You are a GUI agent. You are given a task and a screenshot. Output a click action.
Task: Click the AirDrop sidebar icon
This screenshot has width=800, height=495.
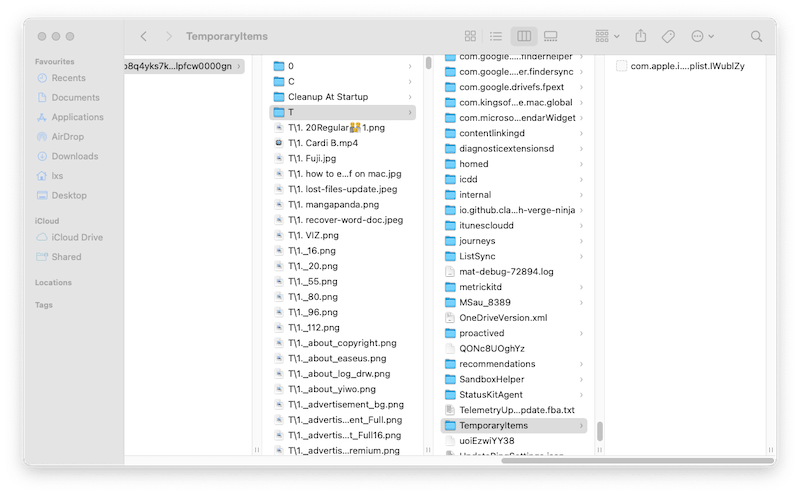click(x=42, y=137)
